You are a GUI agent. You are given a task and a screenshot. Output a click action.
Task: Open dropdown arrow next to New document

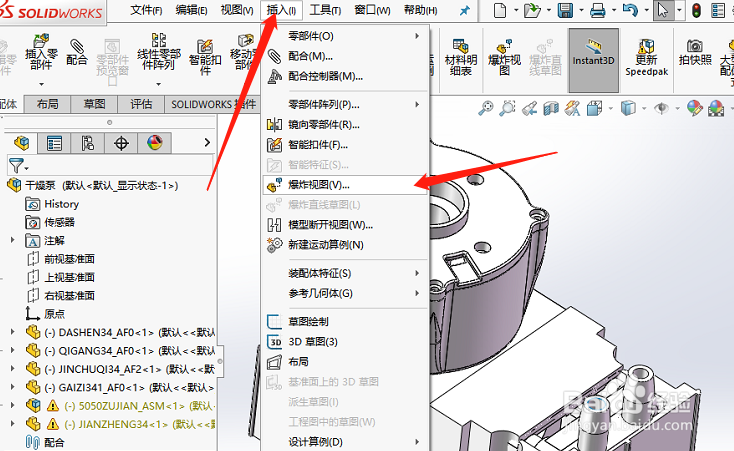pyautogui.click(x=516, y=10)
